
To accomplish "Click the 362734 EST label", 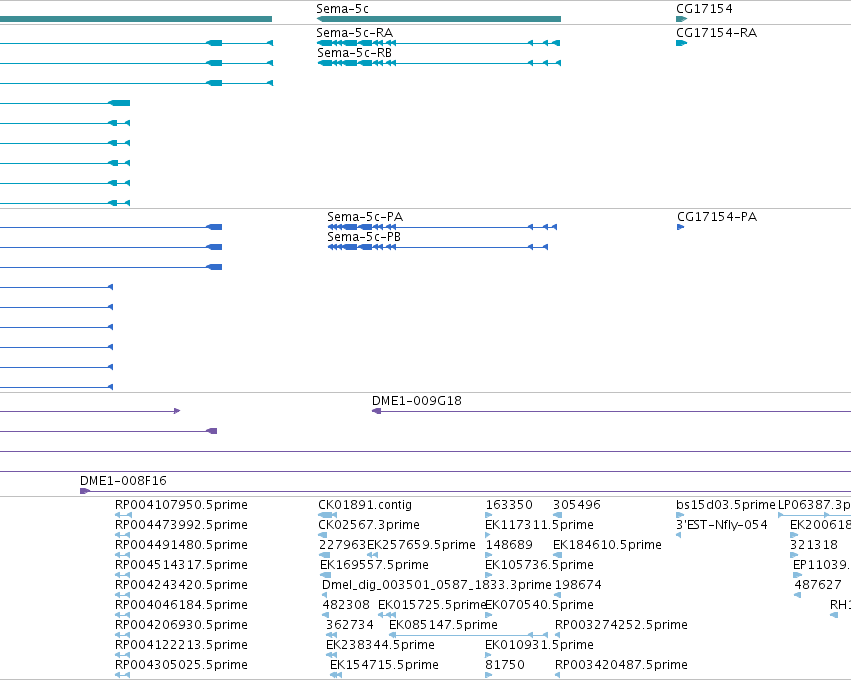I will [x=350, y=625].
